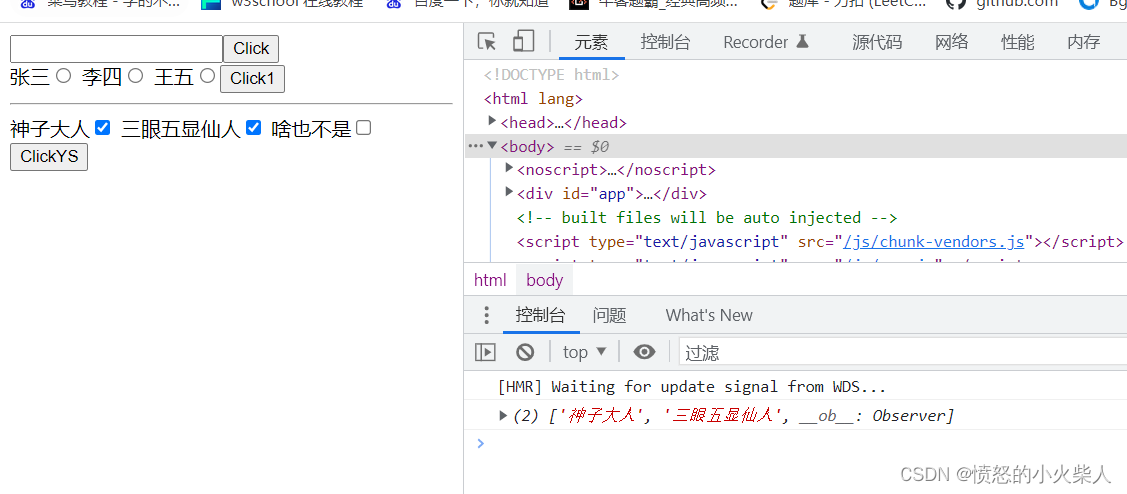Viewport: 1127px width, 494px height.
Task: Select html in the breadcrumb bar
Action: click(490, 280)
